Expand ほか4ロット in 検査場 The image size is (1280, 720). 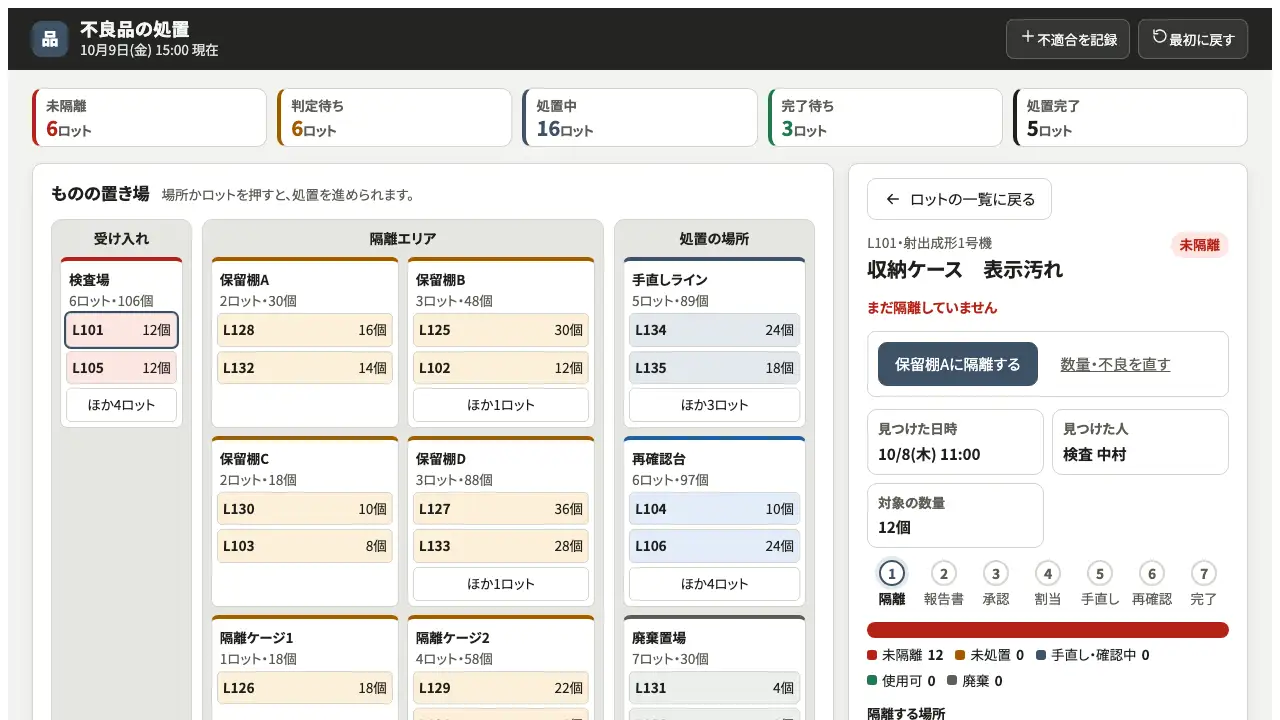pos(121,405)
